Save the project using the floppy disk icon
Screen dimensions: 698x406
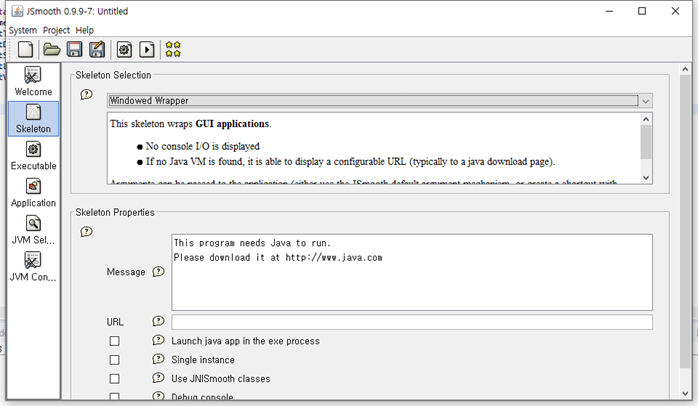(x=74, y=49)
